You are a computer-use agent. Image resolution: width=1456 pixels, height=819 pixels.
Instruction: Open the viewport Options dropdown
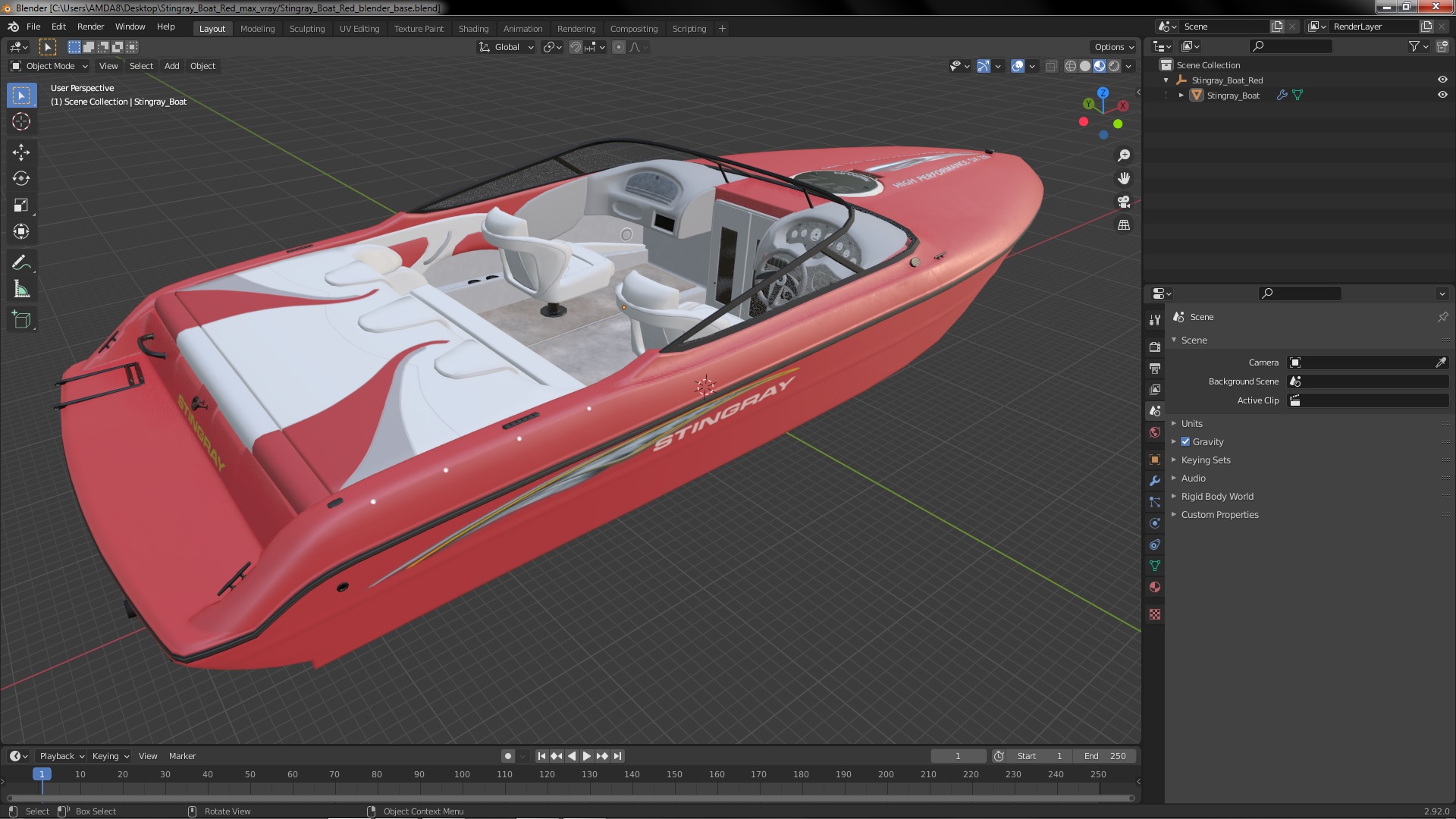point(1114,47)
